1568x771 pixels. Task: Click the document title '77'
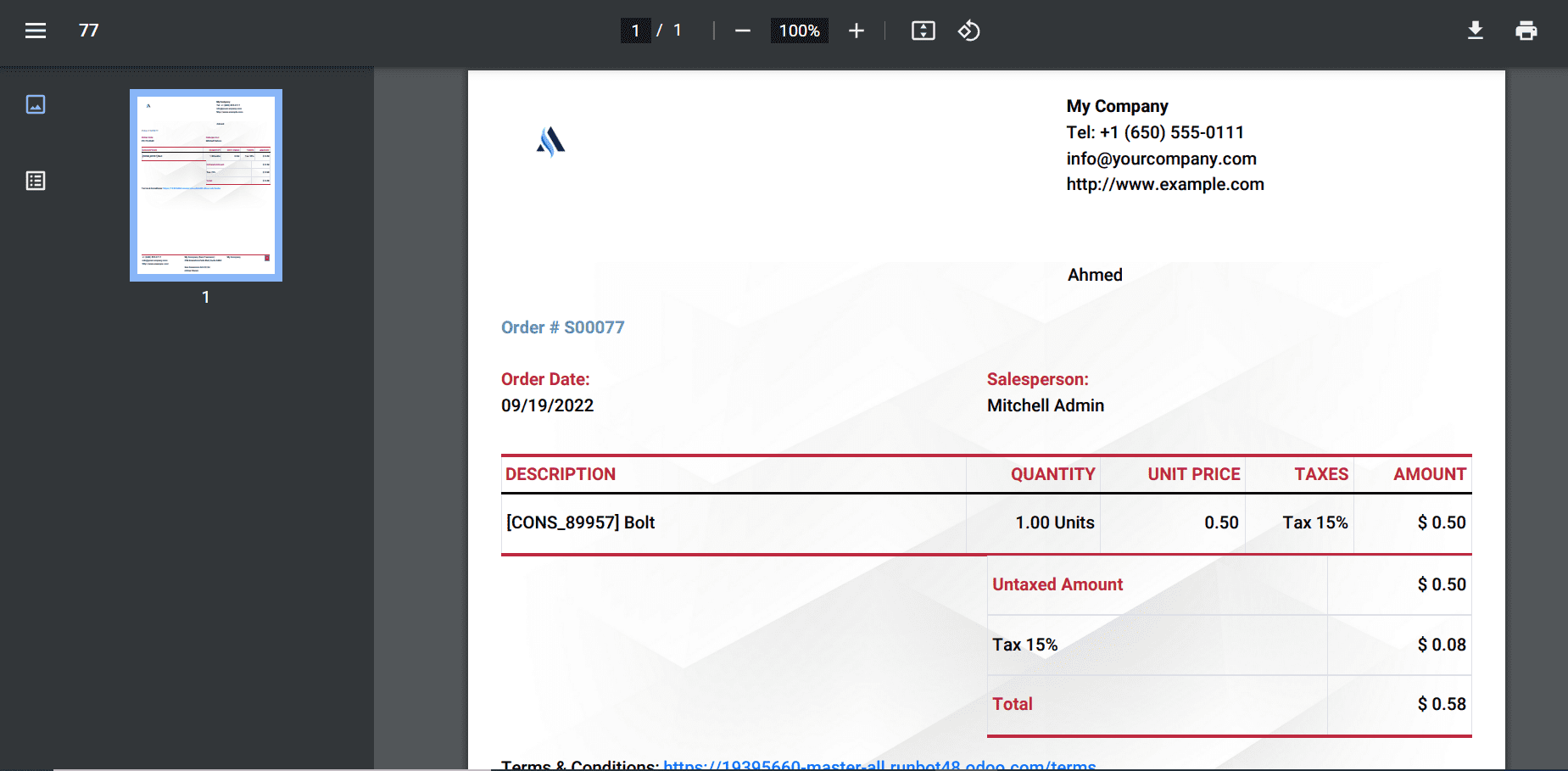tap(89, 31)
